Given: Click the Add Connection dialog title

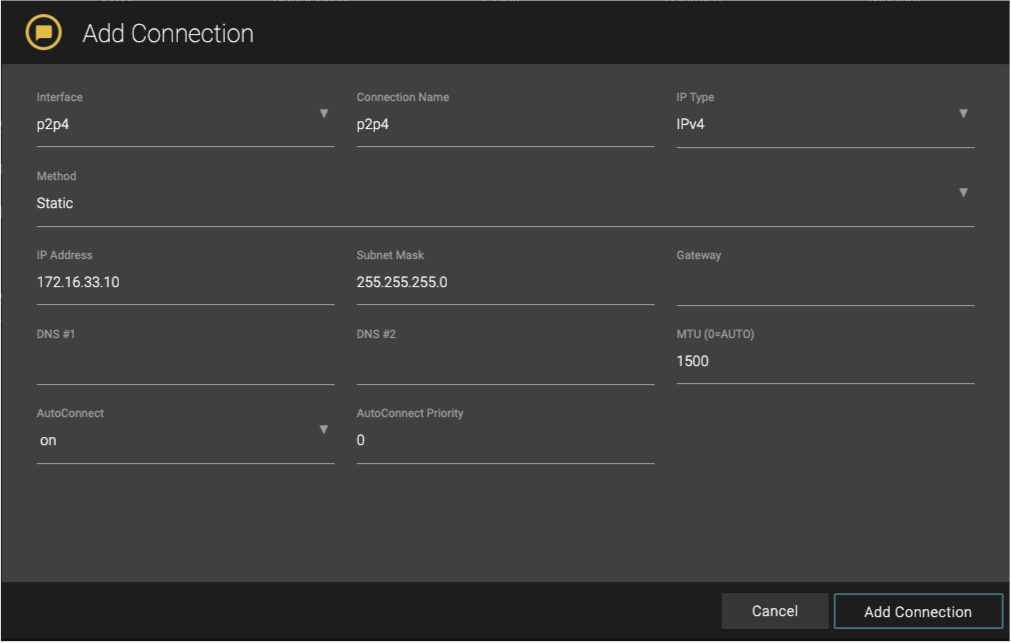Looking at the screenshot, I should 168,34.
